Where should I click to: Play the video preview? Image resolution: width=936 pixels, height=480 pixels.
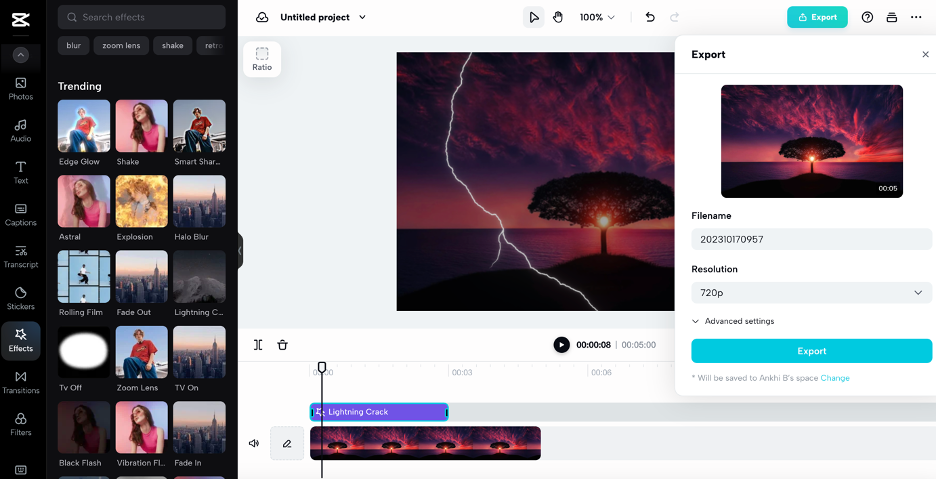tap(561, 344)
